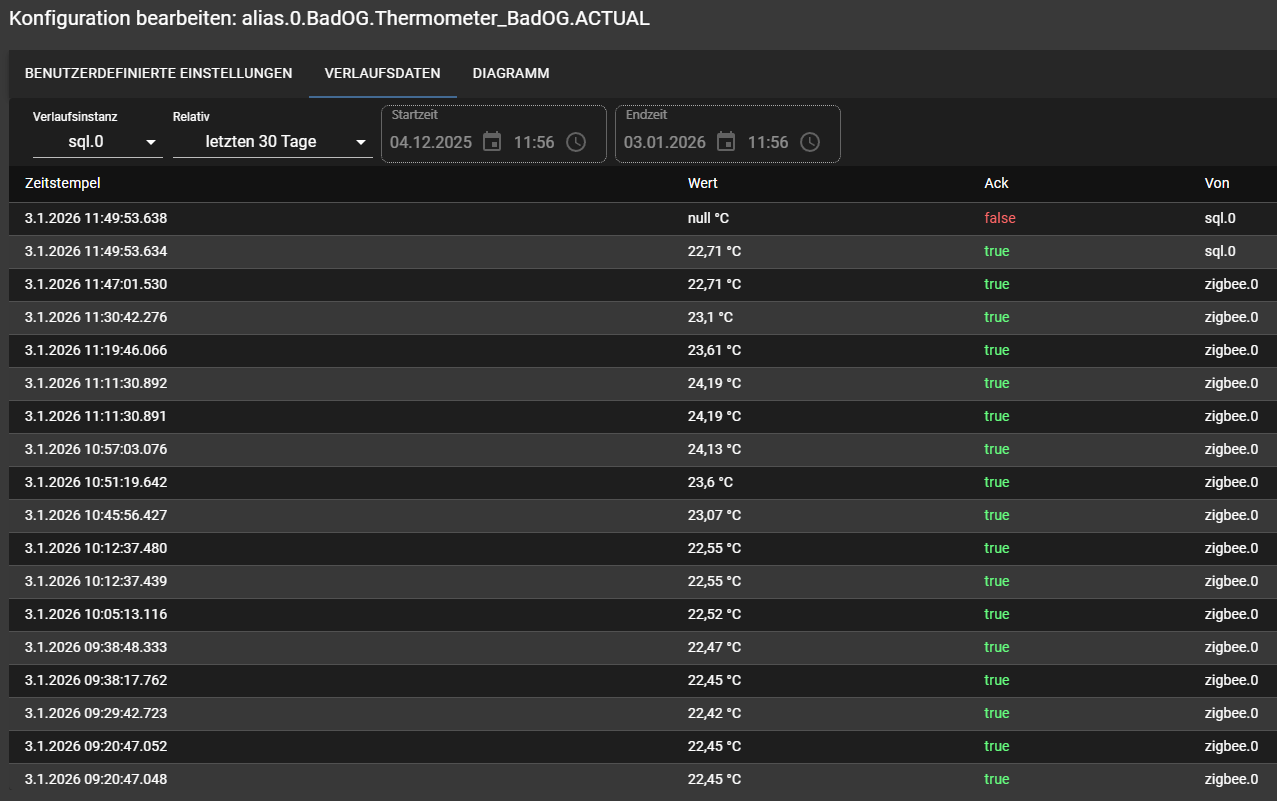
Task: Open the start date calendar picker
Action: pos(492,142)
